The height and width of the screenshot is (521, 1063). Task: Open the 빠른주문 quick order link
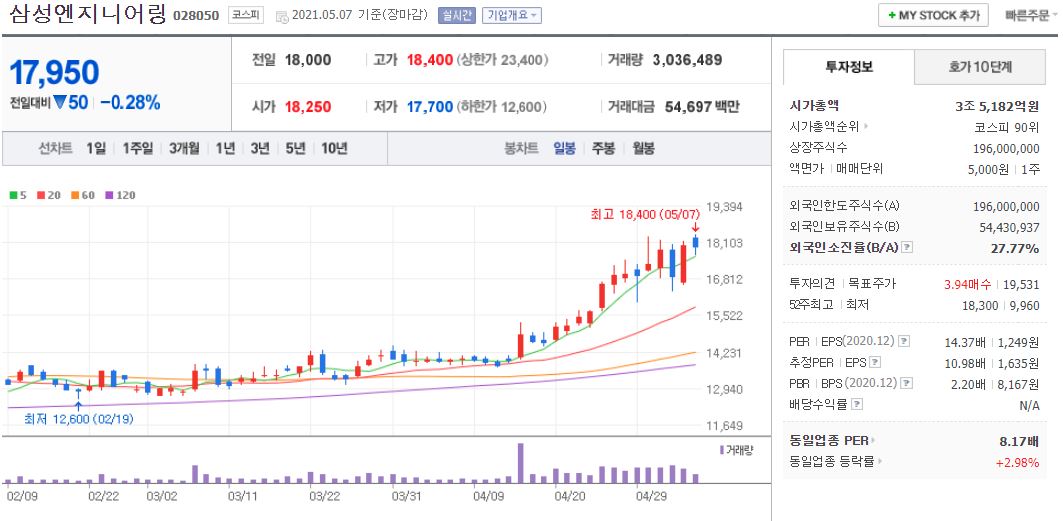(1030, 15)
